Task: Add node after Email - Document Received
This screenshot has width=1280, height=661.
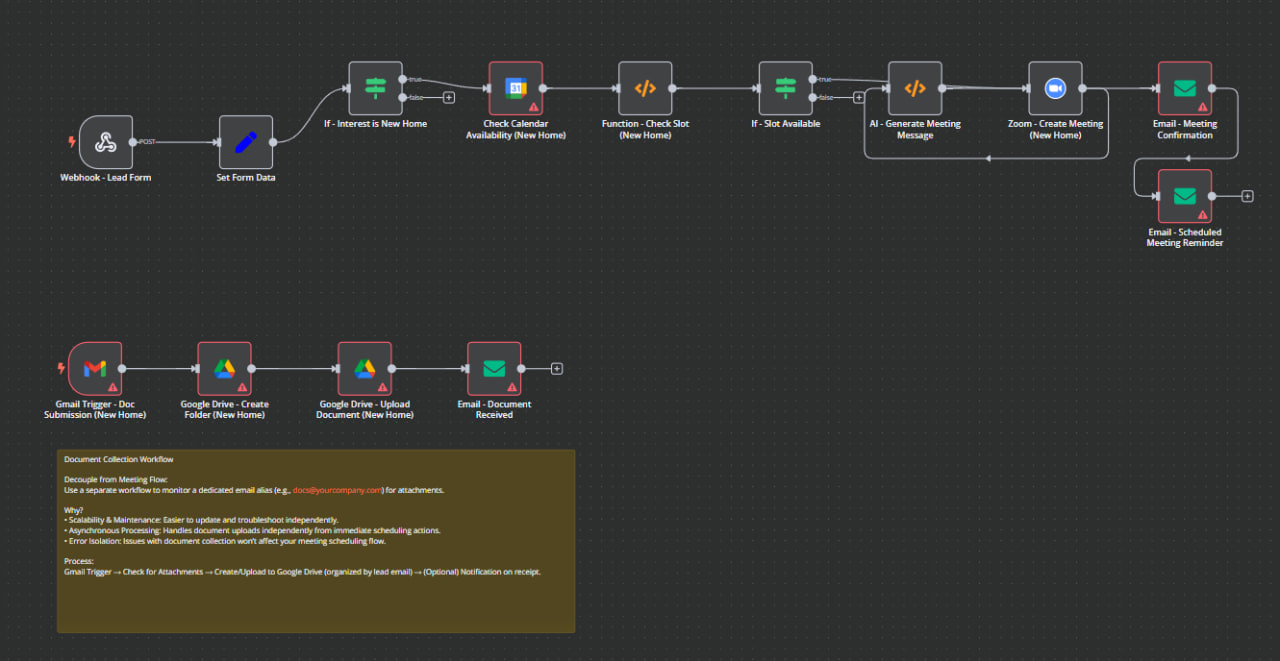Action: pos(557,369)
